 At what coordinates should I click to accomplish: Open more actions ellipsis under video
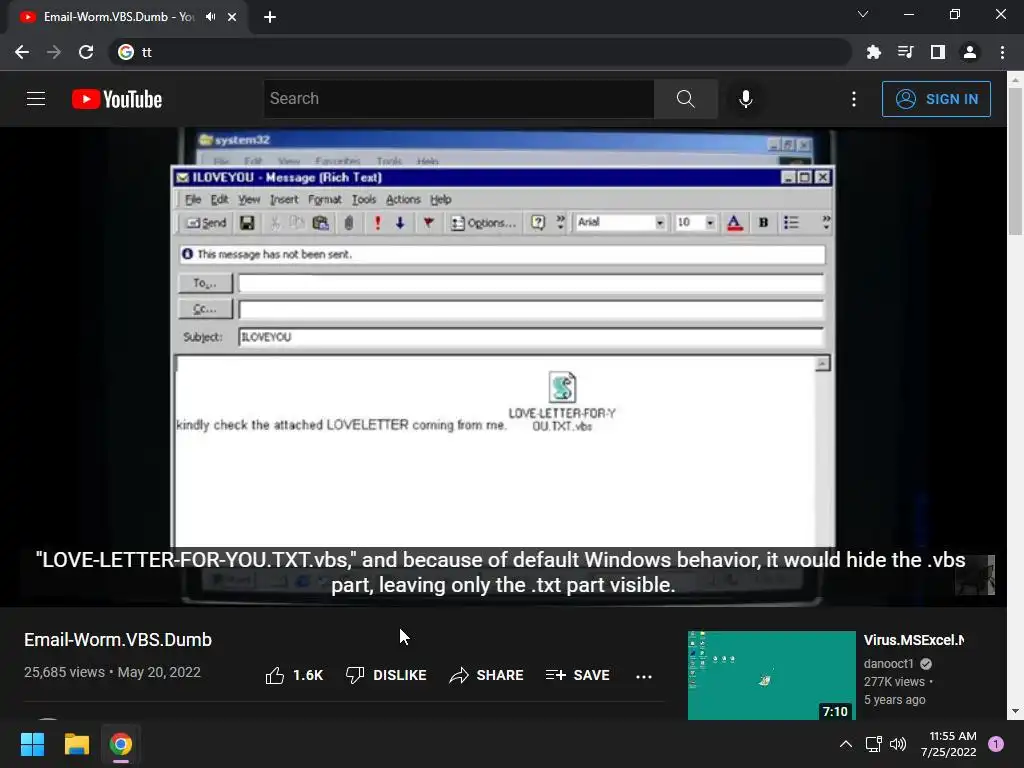pyautogui.click(x=644, y=677)
